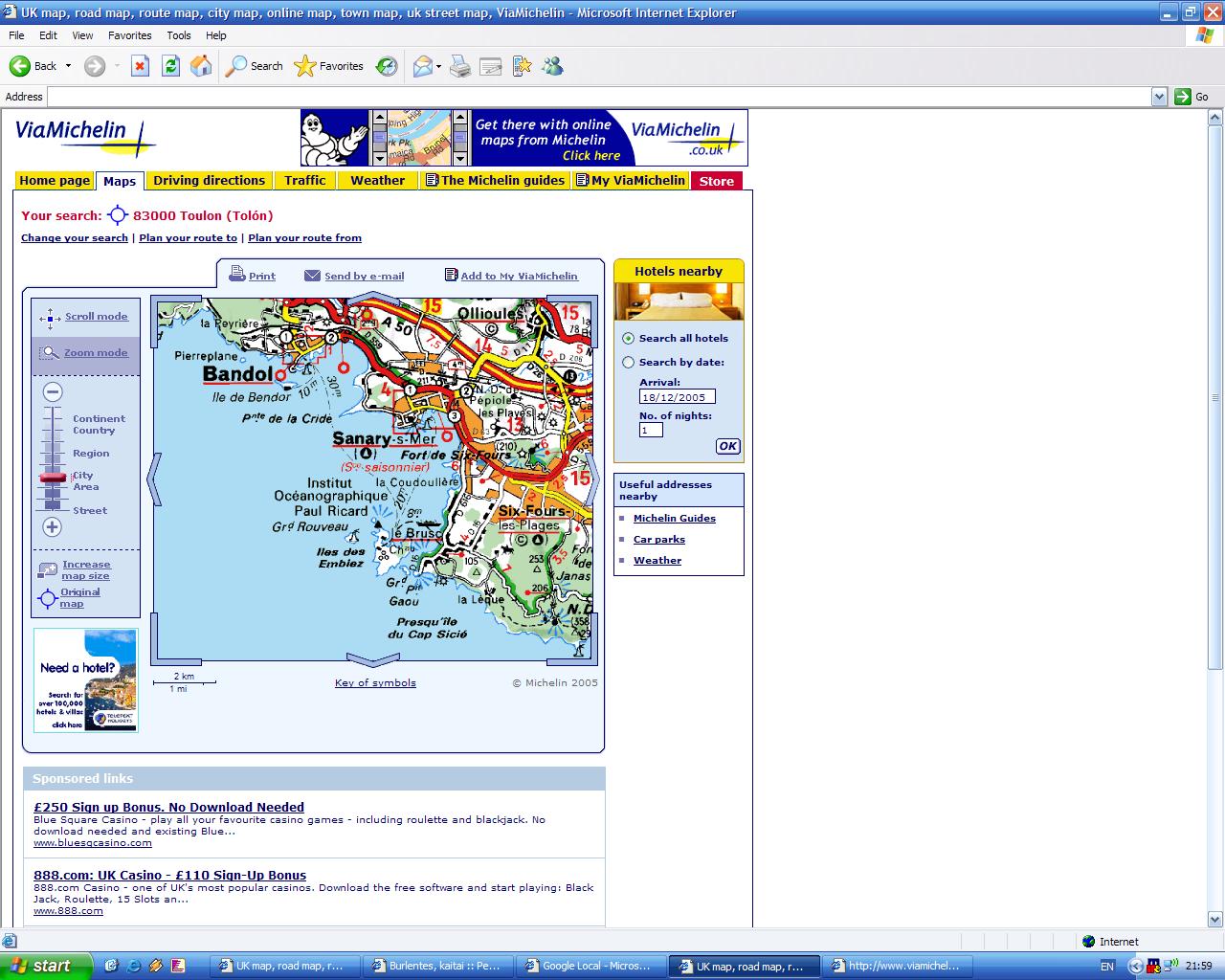Zoom in with the plus icon
The width and height of the screenshot is (1225, 980).
[53, 527]
